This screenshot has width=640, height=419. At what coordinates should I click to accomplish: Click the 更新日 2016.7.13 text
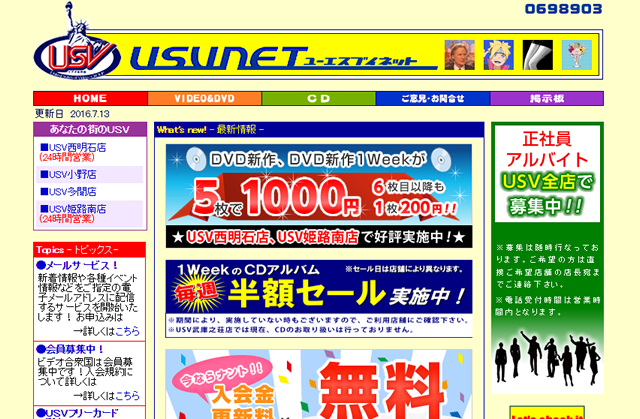point(72,113)
